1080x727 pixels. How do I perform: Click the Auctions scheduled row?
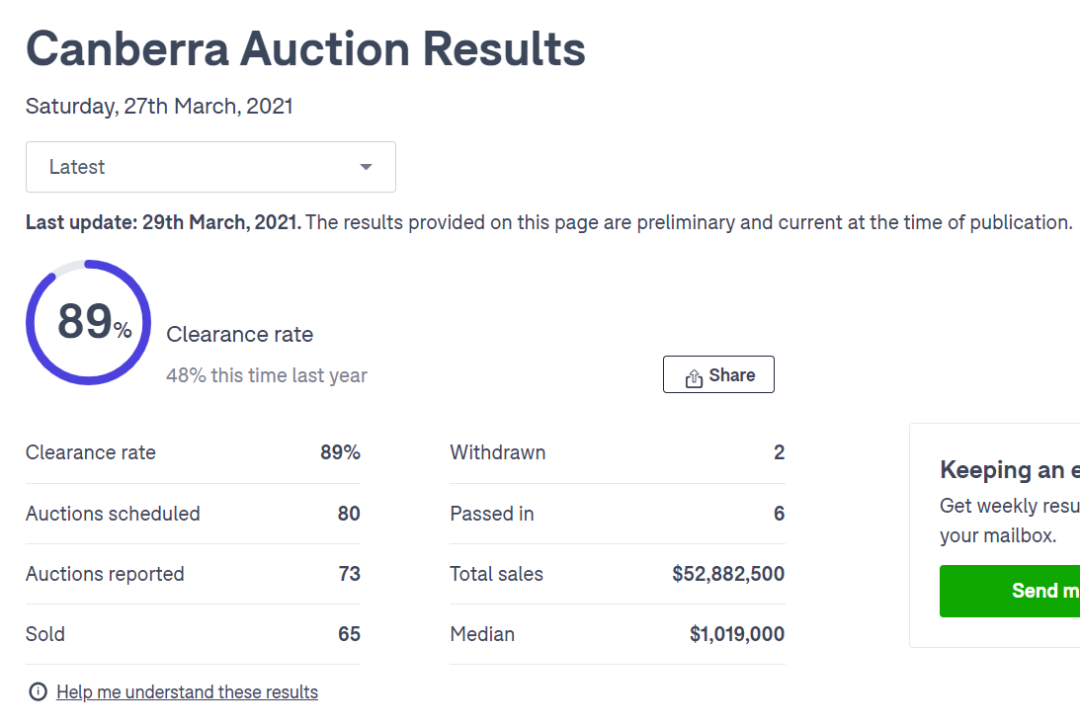[193, 513]
